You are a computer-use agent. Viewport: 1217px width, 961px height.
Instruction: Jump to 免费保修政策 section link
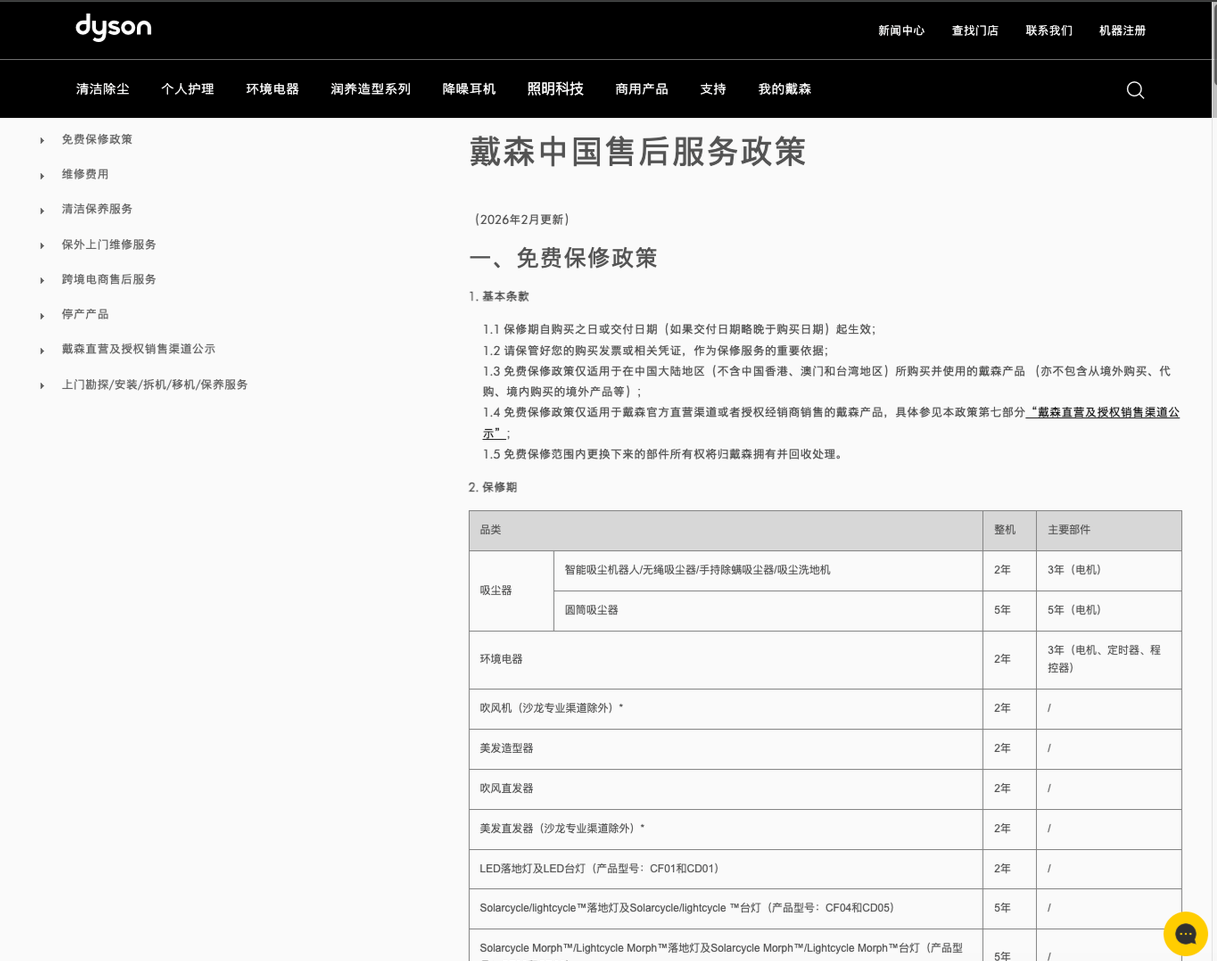click(97, 139)
